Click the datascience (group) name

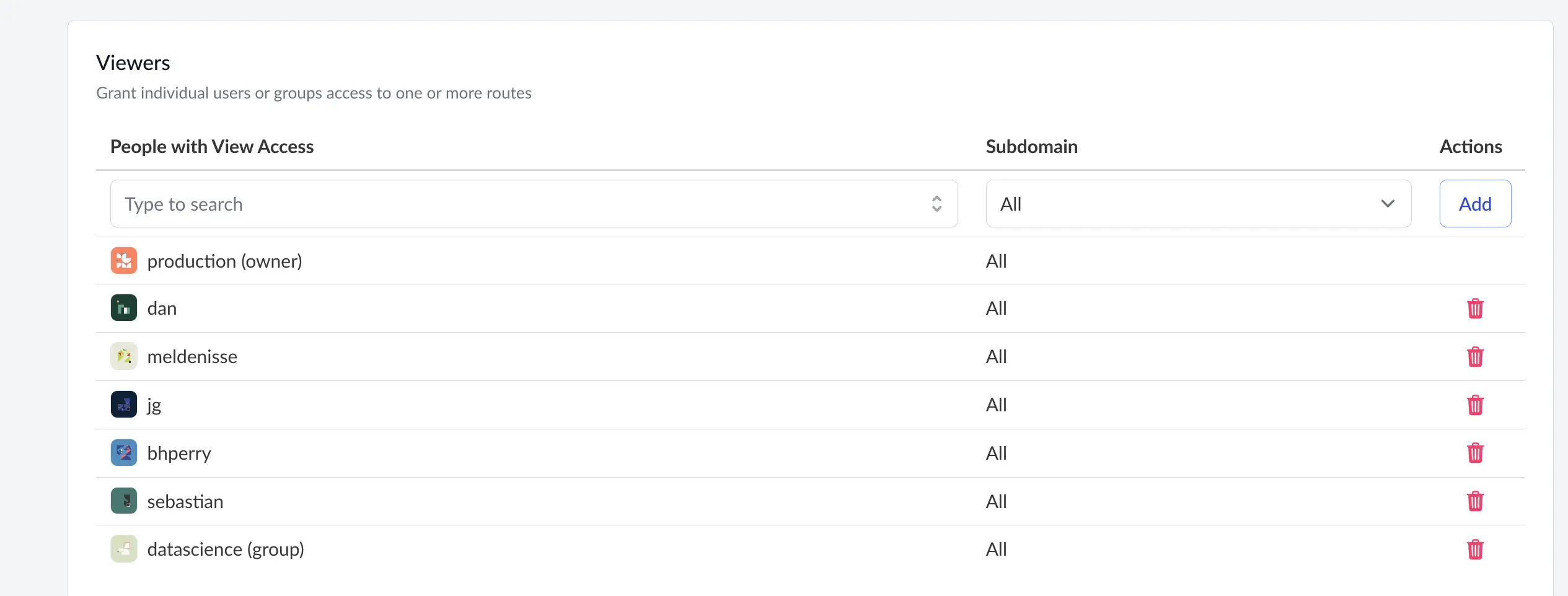coord(226,550)
